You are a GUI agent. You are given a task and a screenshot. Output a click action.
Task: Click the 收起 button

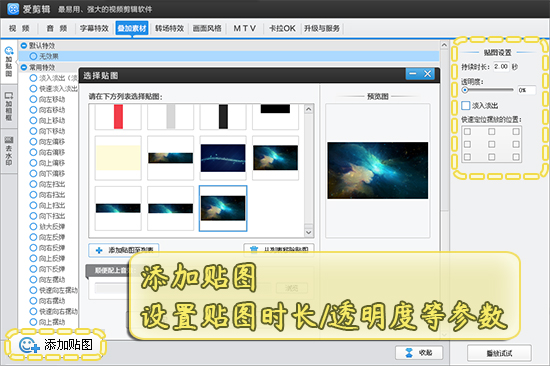point(419,353)
